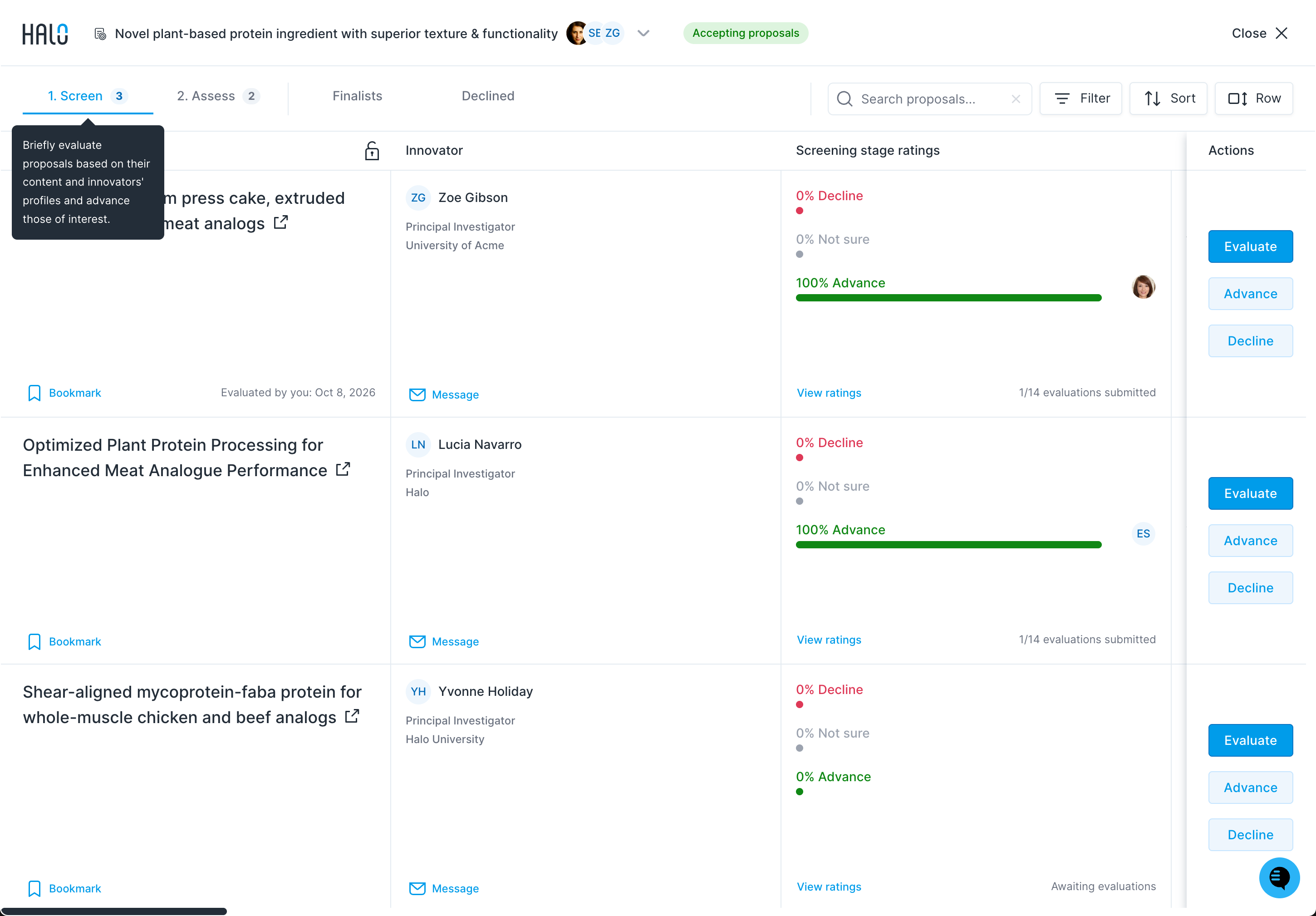Viewport: 1316px width, 916px height.
Task: Open the Filter options
Action: click(1080, 98)
